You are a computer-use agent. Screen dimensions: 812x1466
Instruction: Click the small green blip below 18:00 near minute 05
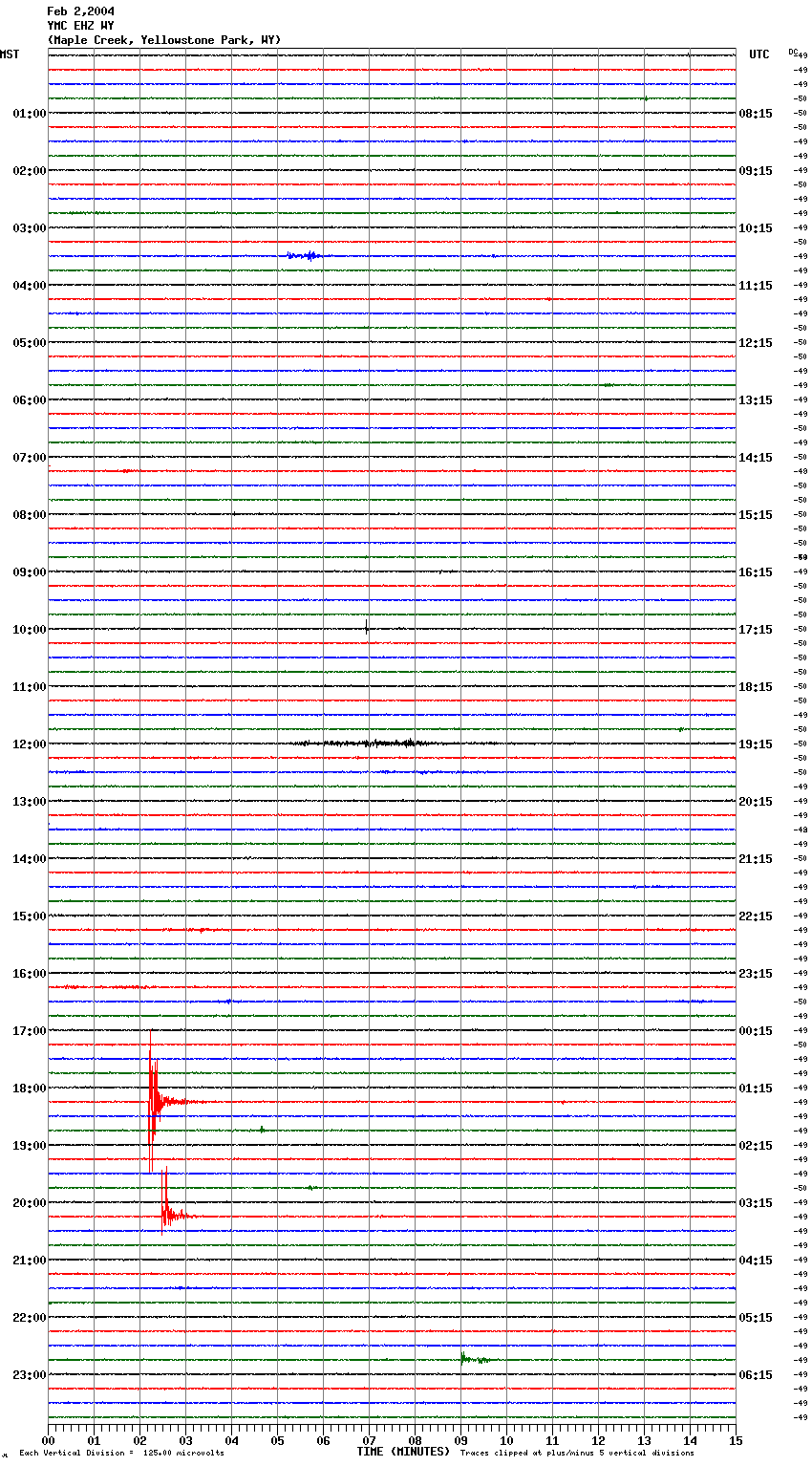[262, 1130]
